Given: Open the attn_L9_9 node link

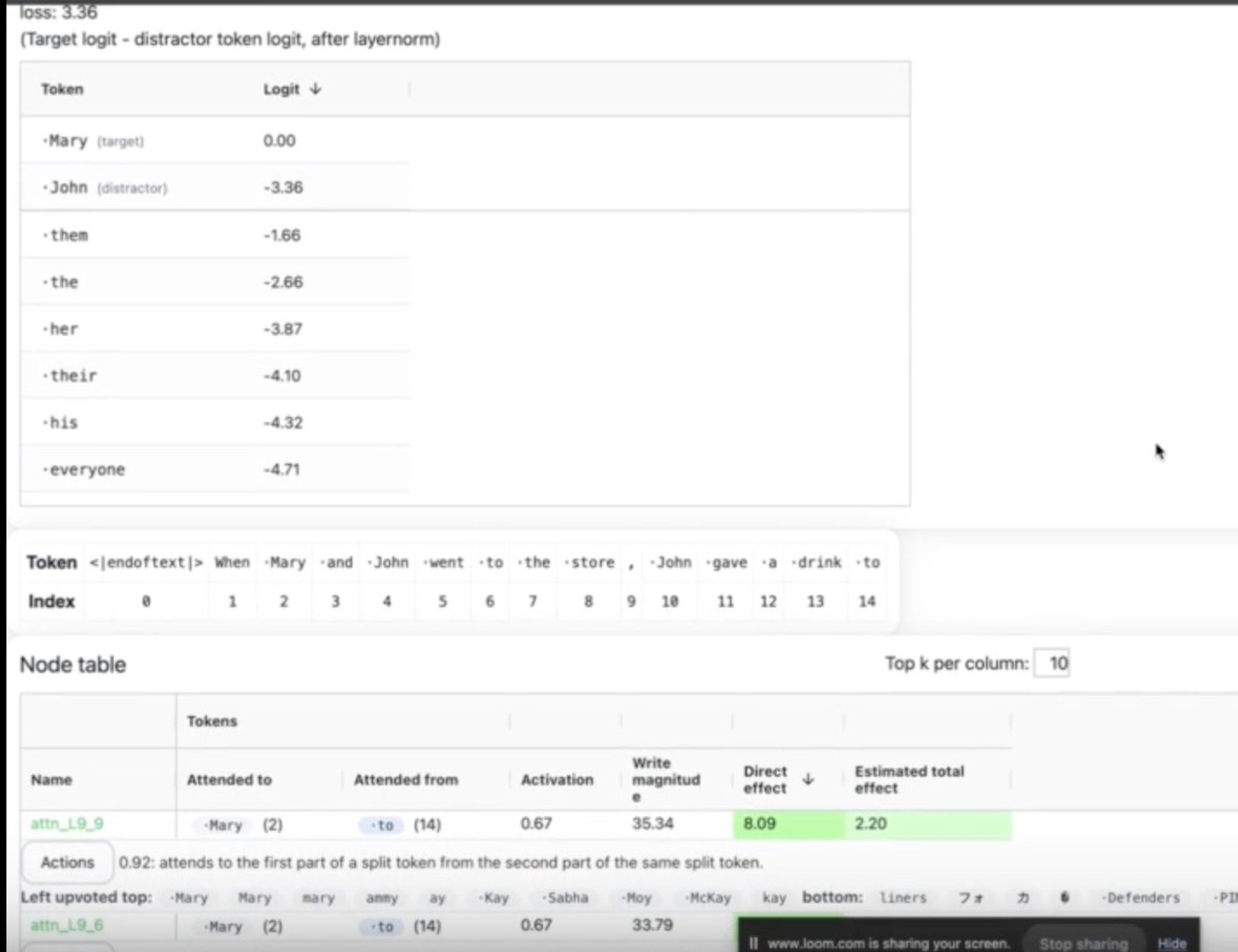Looking at the screenshot, I should 67,824.
